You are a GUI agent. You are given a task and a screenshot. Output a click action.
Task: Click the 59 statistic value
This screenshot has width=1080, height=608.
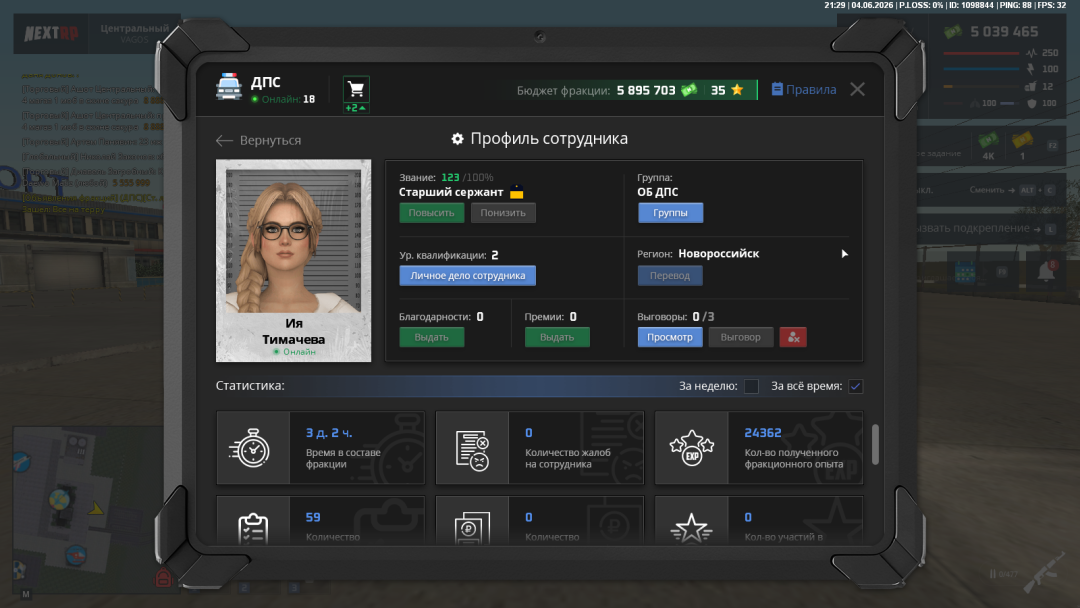point(313,517)
